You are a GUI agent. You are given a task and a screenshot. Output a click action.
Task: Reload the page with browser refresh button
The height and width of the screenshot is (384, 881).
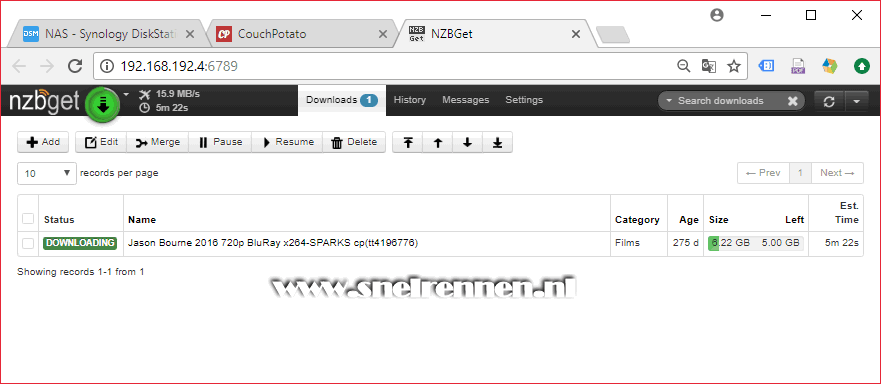click(x=75, y=66)
